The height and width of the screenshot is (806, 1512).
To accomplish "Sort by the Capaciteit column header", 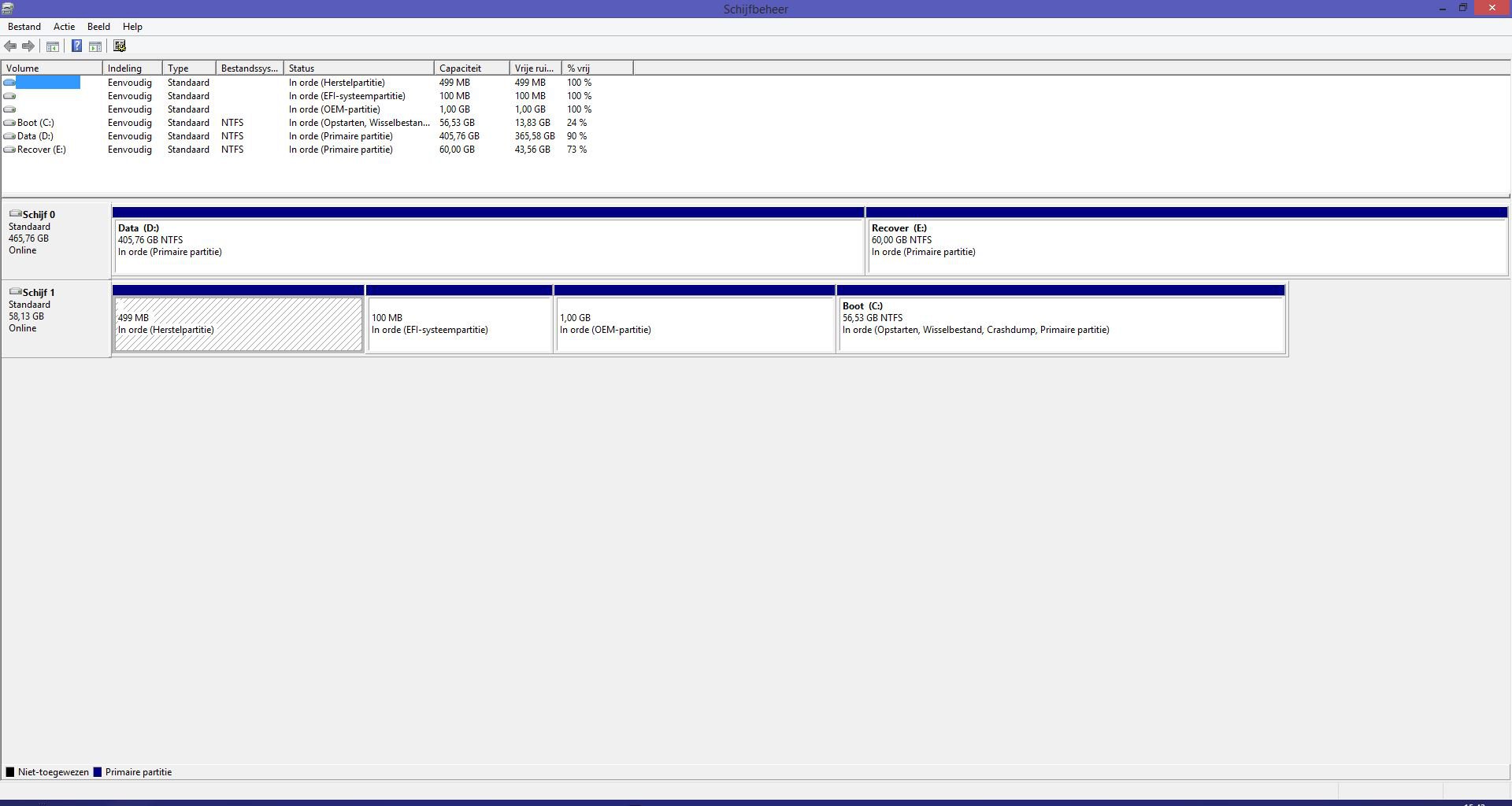I will (x=472, y=68).
